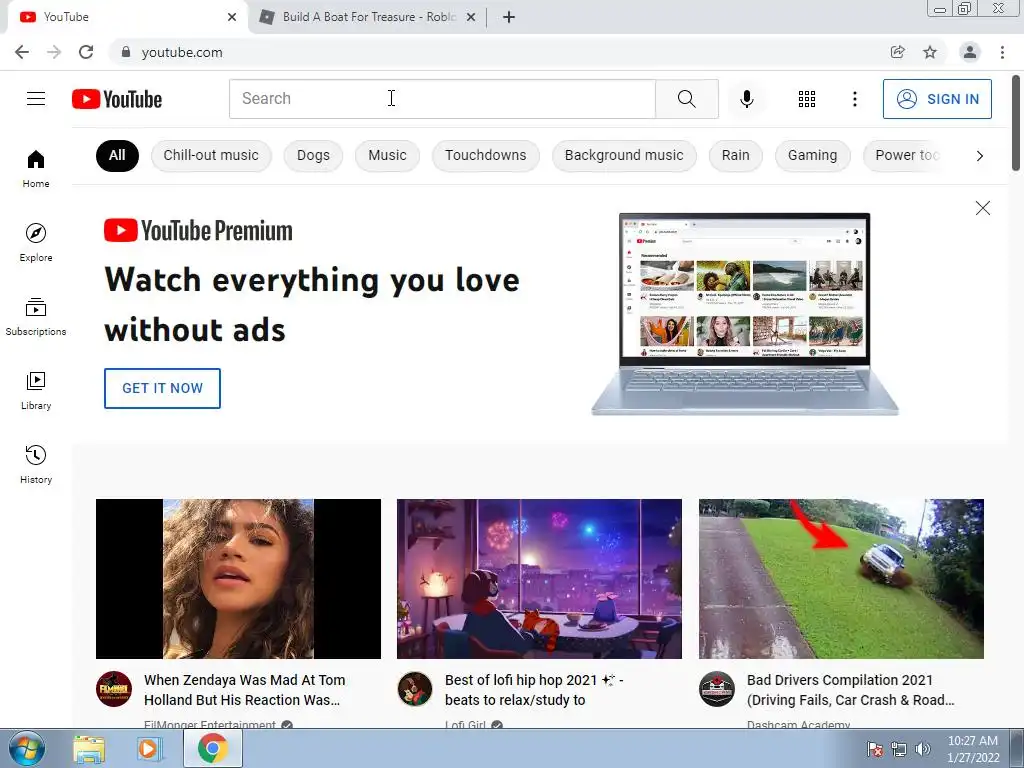Bookmark this page with the star icon
Screen dimensions: 1024x768
[930, 52]
